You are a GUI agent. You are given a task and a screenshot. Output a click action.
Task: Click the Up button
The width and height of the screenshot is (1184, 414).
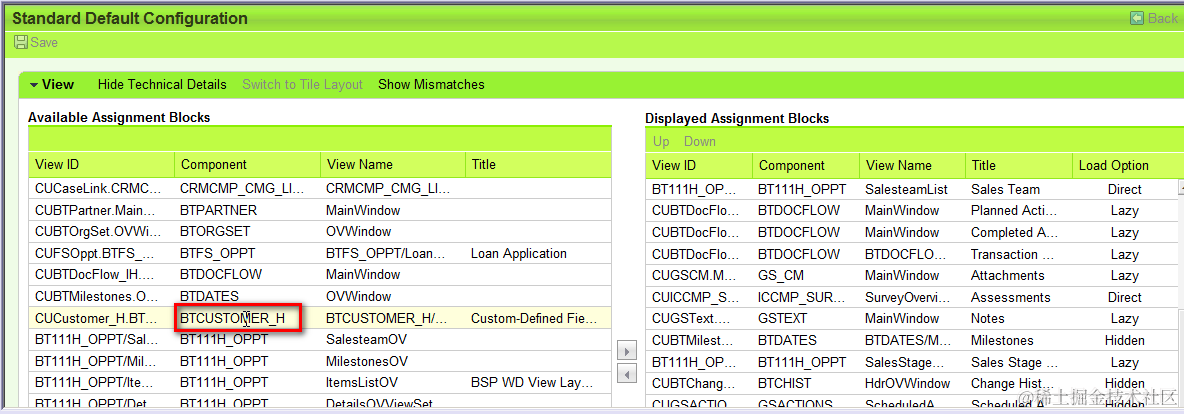pos(661,141)
